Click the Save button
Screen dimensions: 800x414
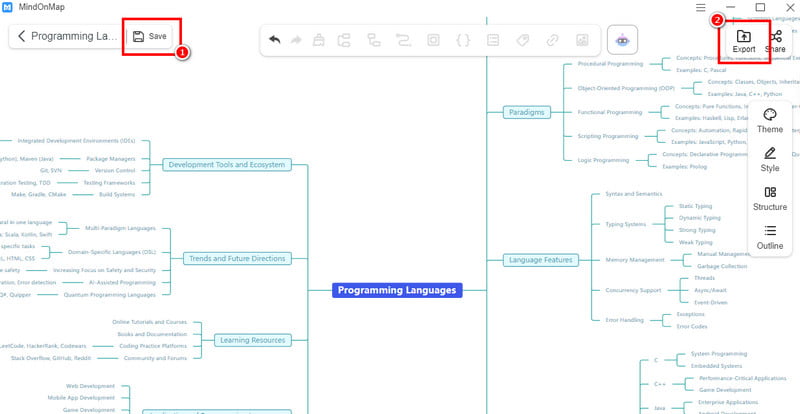pos(149,36)
